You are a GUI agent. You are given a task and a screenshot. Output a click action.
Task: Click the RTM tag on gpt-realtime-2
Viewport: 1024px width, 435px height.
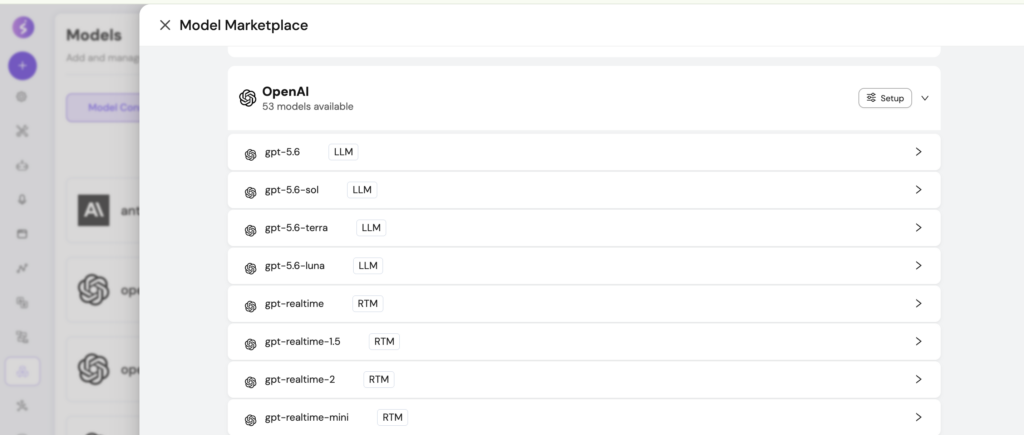coord(379,379)
